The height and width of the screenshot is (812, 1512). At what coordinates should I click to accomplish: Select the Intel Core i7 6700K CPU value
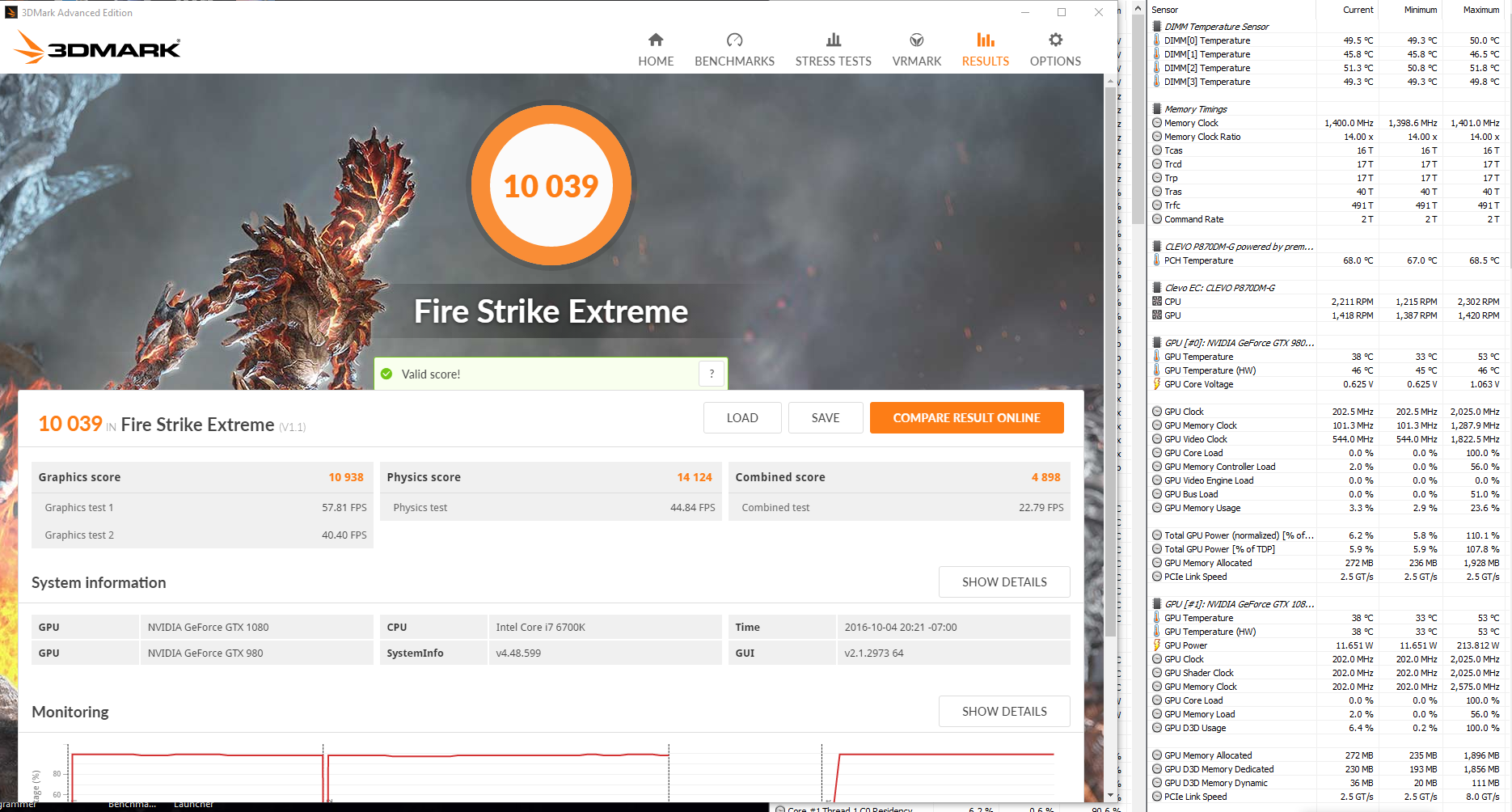coord(540,627)
